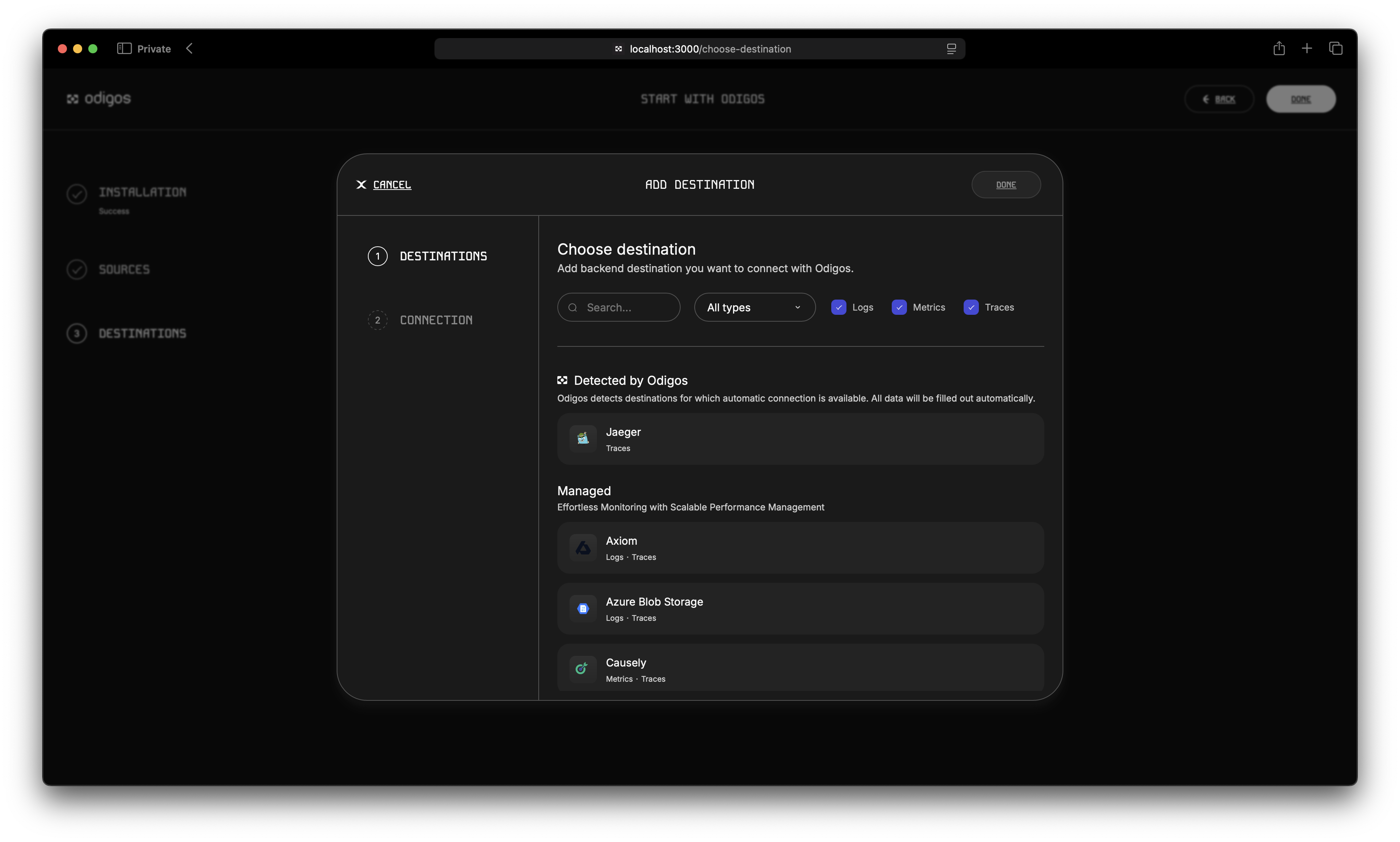Image resolution: width=1400 pixels, height=842 pixels.
Task: Uncheck the Metrics checkbox
Action: click(899, 308)
